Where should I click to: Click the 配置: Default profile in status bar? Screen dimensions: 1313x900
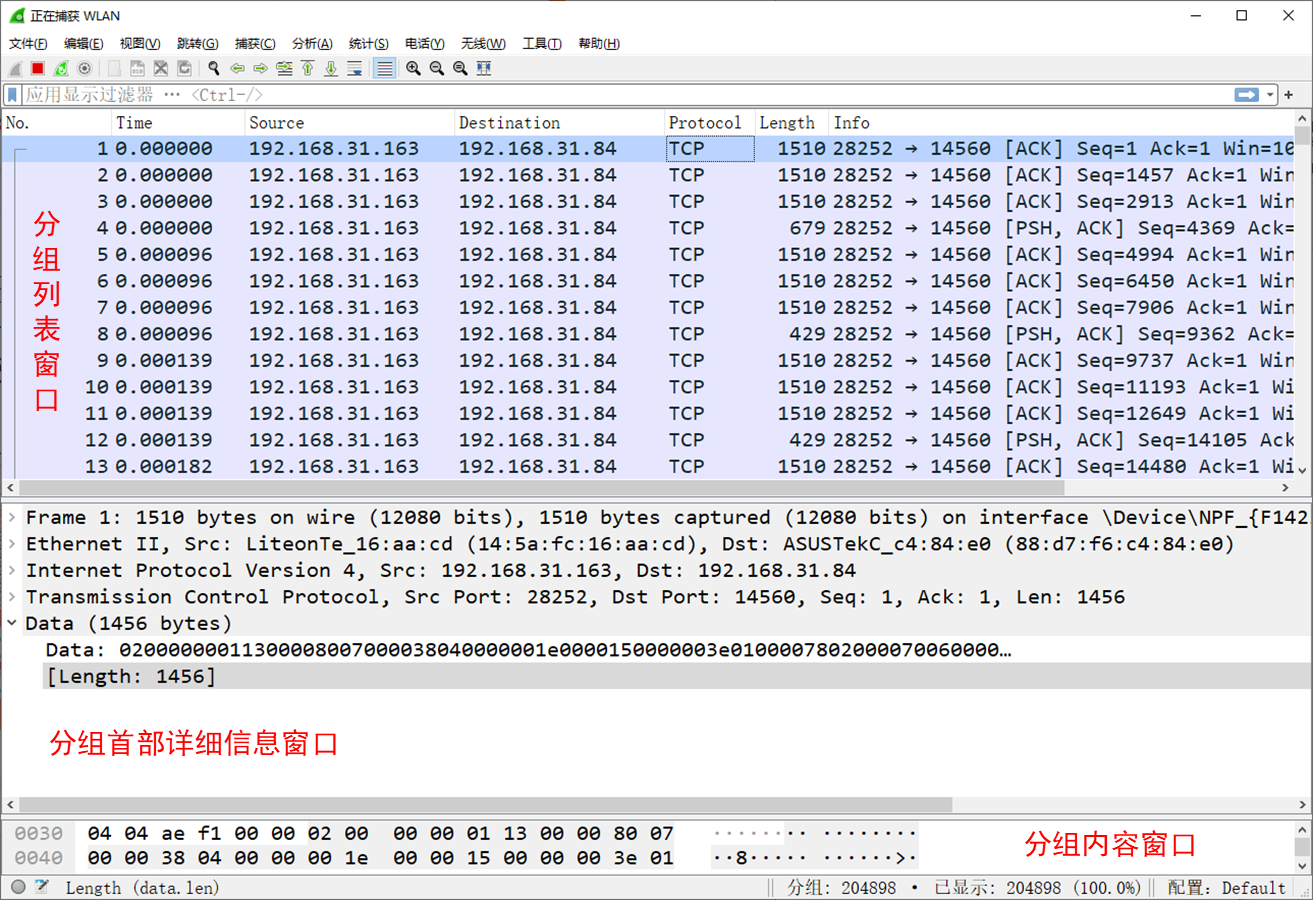1226,888
